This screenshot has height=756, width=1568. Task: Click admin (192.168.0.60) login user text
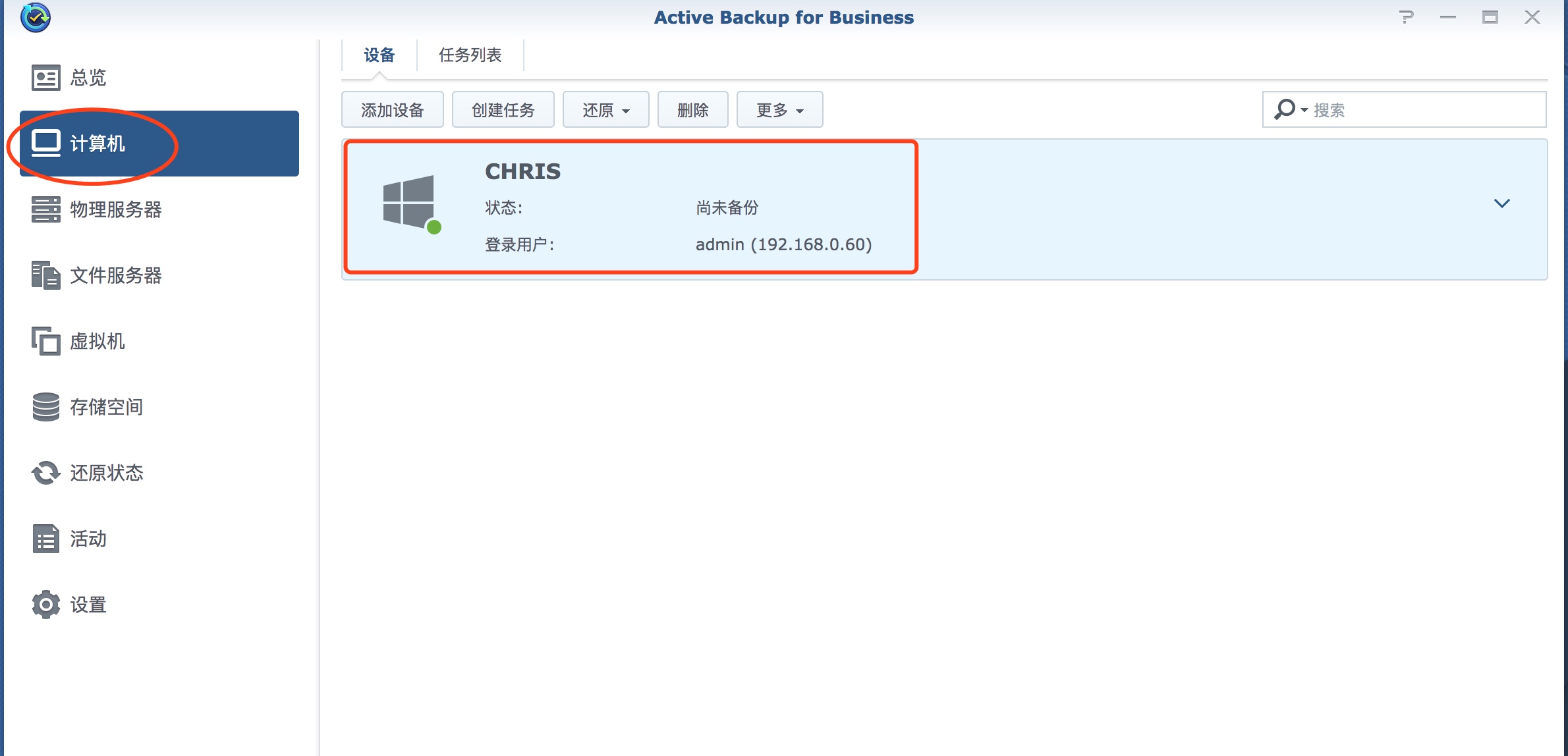pyautogui.click(x=784, y=245)
